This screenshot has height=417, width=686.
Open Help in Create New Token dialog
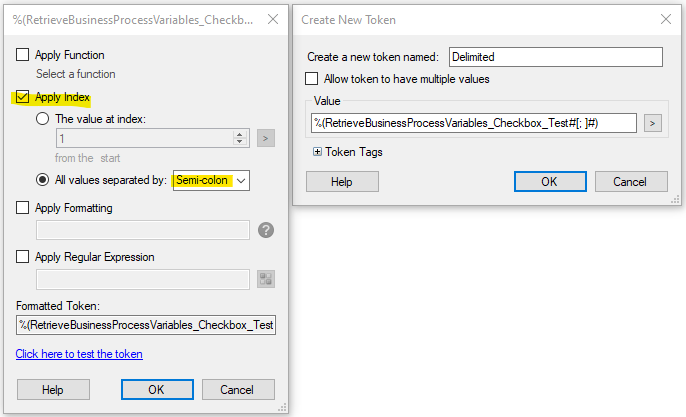pyautogui.click(x=342, y=182)
